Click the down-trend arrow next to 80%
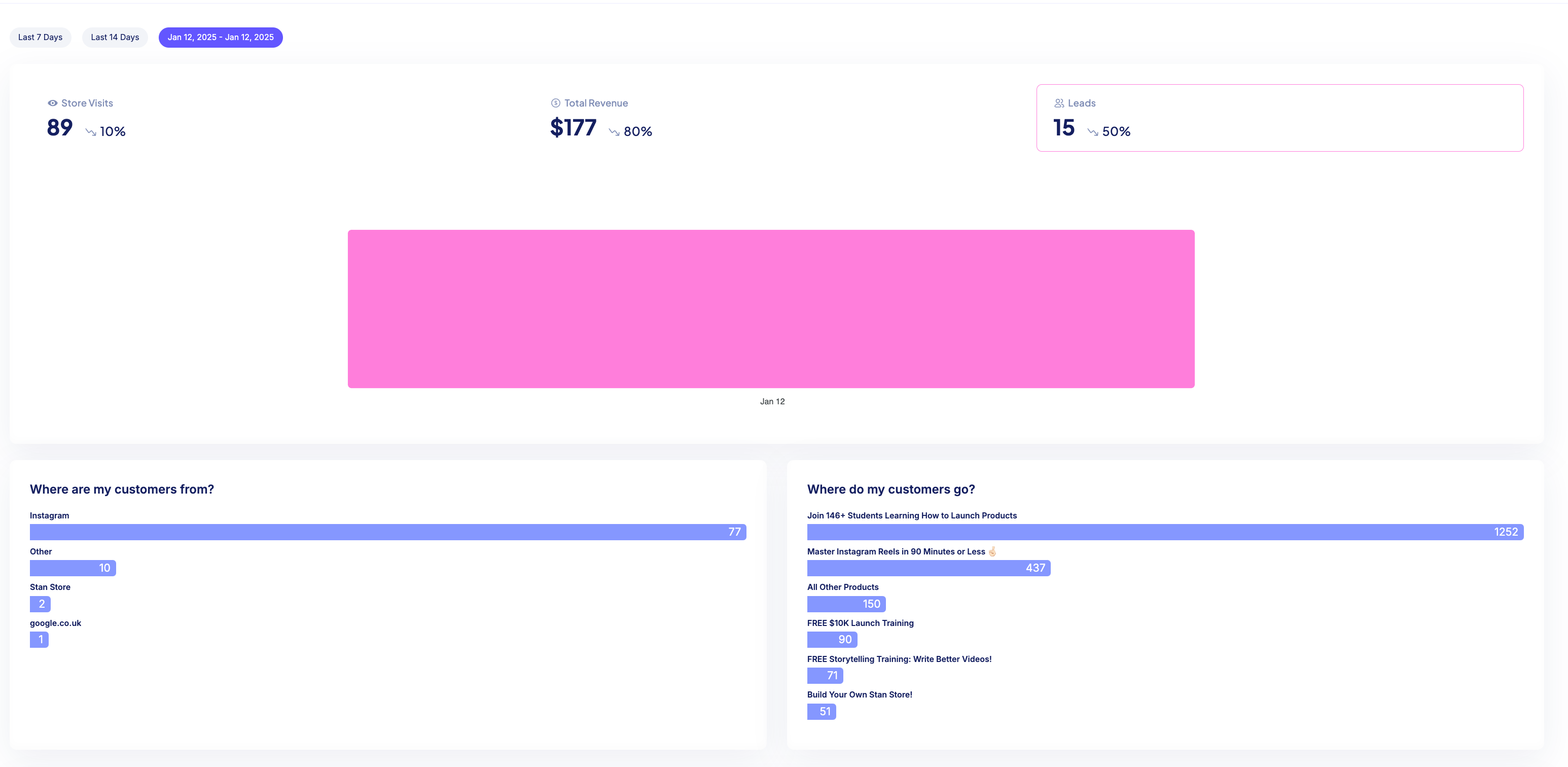This screenshot has width=1568, height=767. [x=614, y=132]
